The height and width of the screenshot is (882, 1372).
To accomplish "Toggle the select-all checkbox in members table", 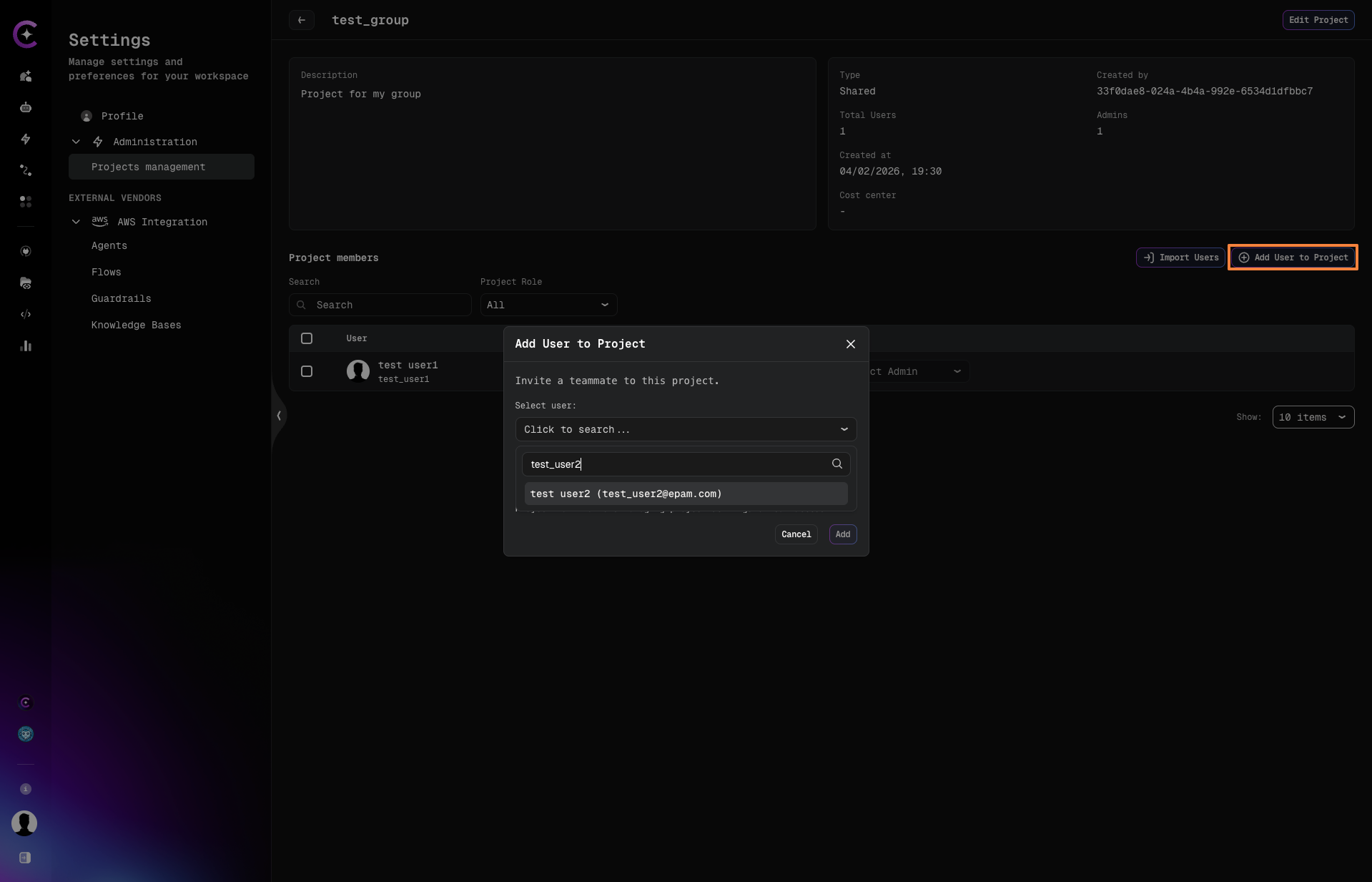I will coord(307,338).
